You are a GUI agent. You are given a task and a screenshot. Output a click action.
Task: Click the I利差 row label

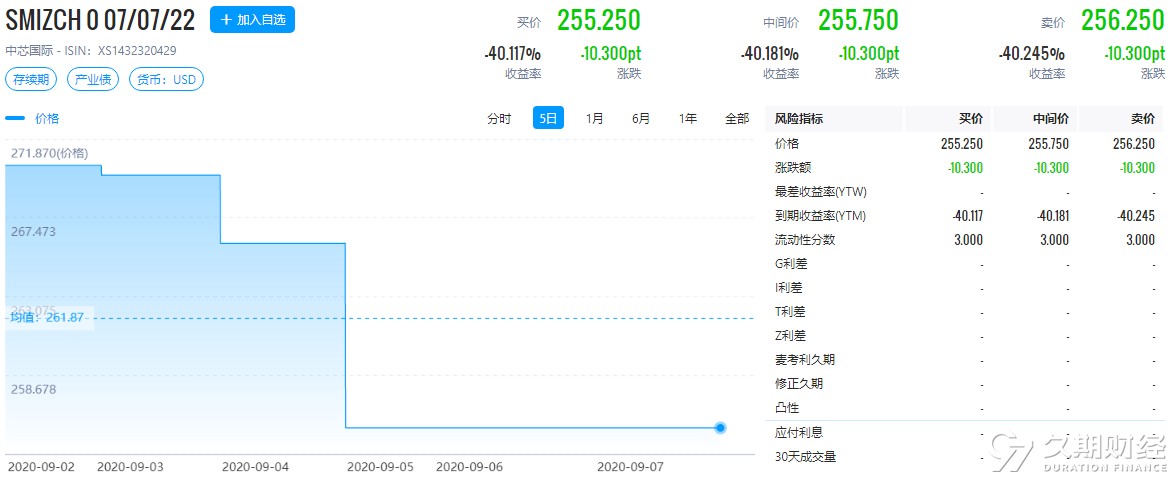(790, 287)
